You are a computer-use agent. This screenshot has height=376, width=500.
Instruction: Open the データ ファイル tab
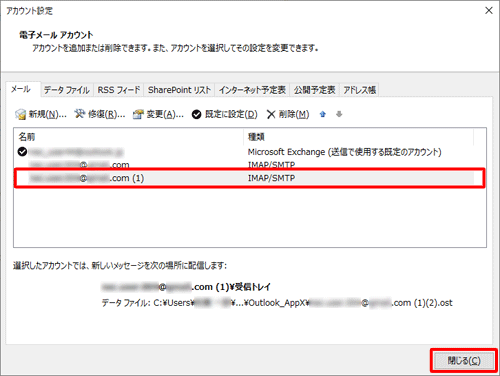(67, 90)
